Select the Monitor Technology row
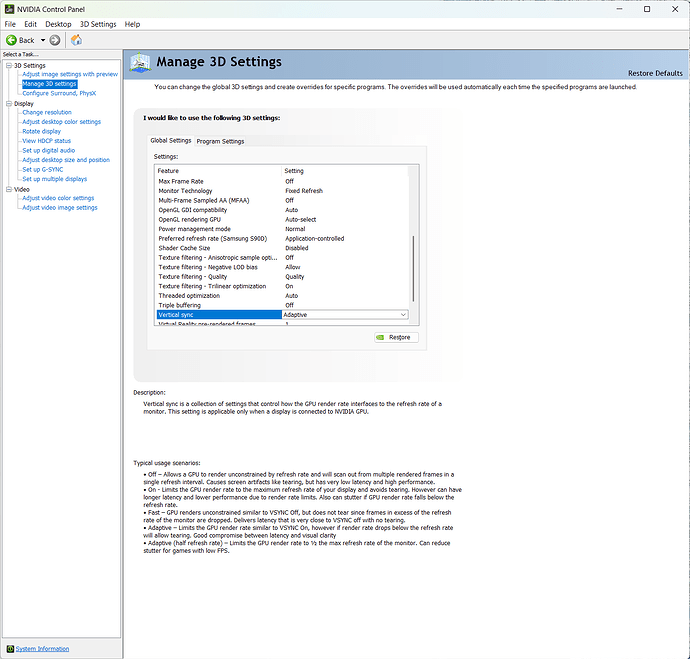 282,191
